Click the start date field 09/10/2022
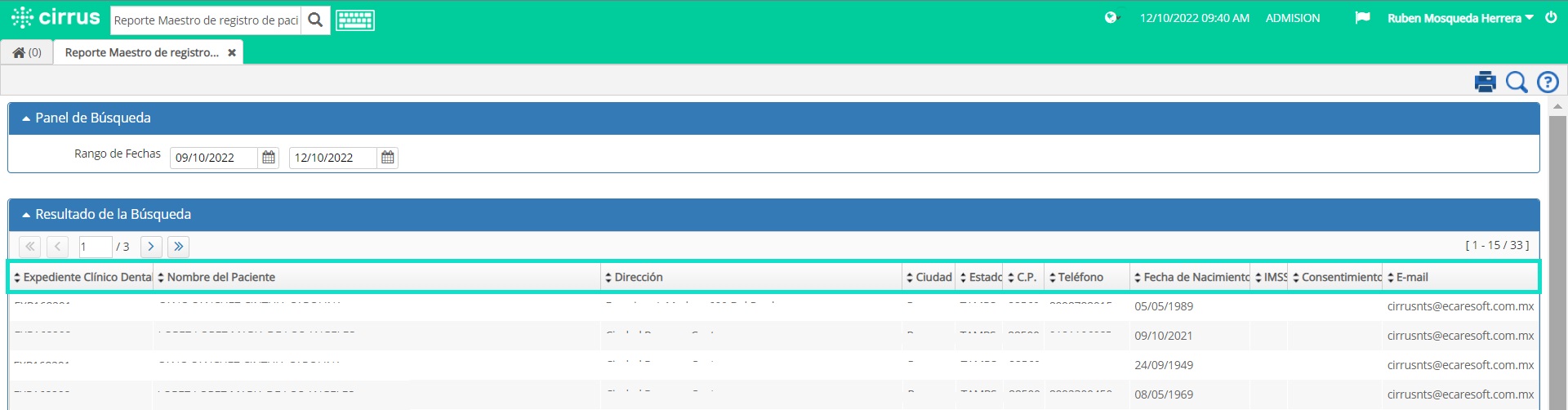The width and height of the screenshot is (1568, 410). coord(214,158)
